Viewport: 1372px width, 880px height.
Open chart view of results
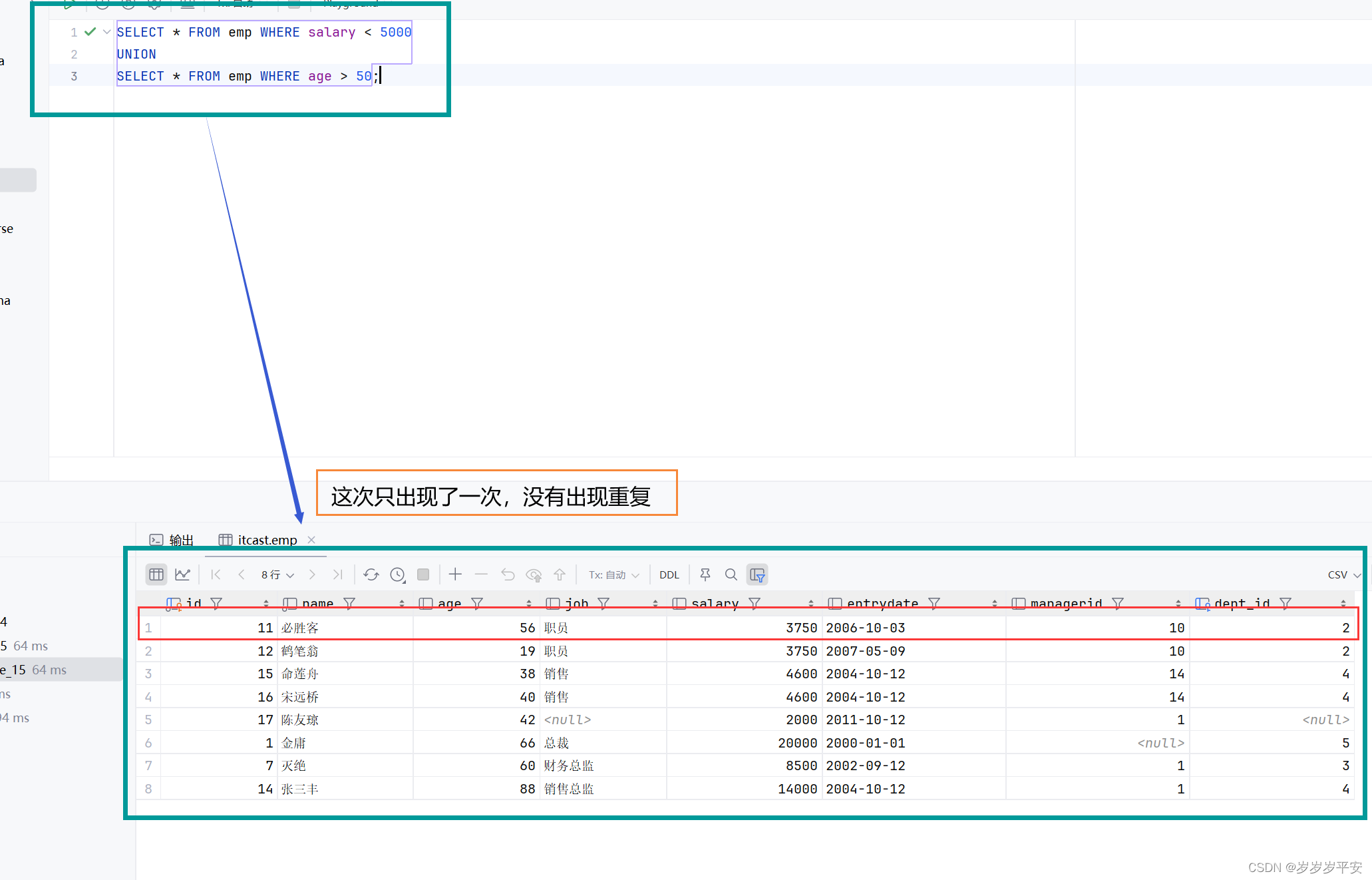pos(182,574)
